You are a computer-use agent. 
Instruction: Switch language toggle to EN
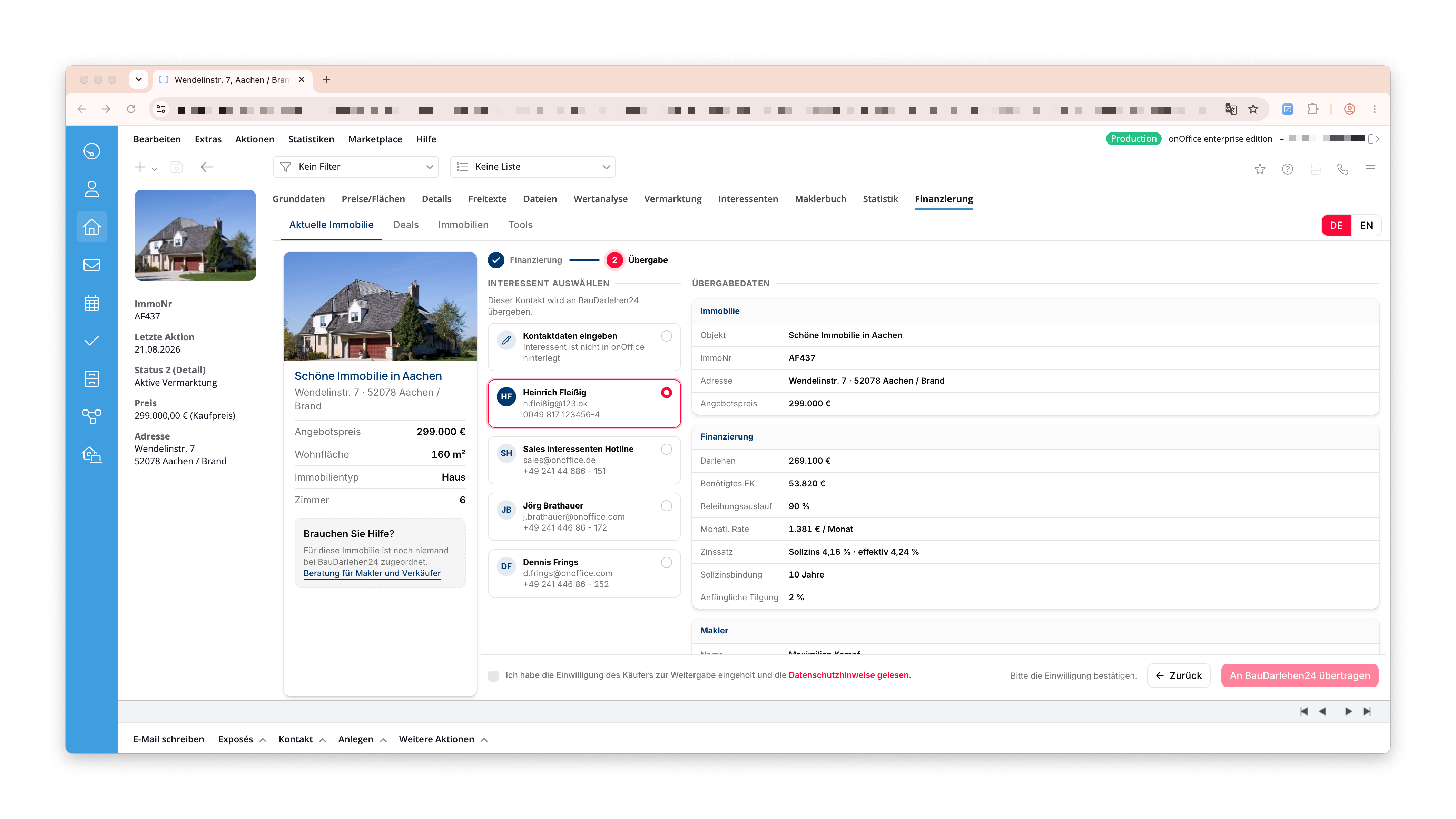1366,225
